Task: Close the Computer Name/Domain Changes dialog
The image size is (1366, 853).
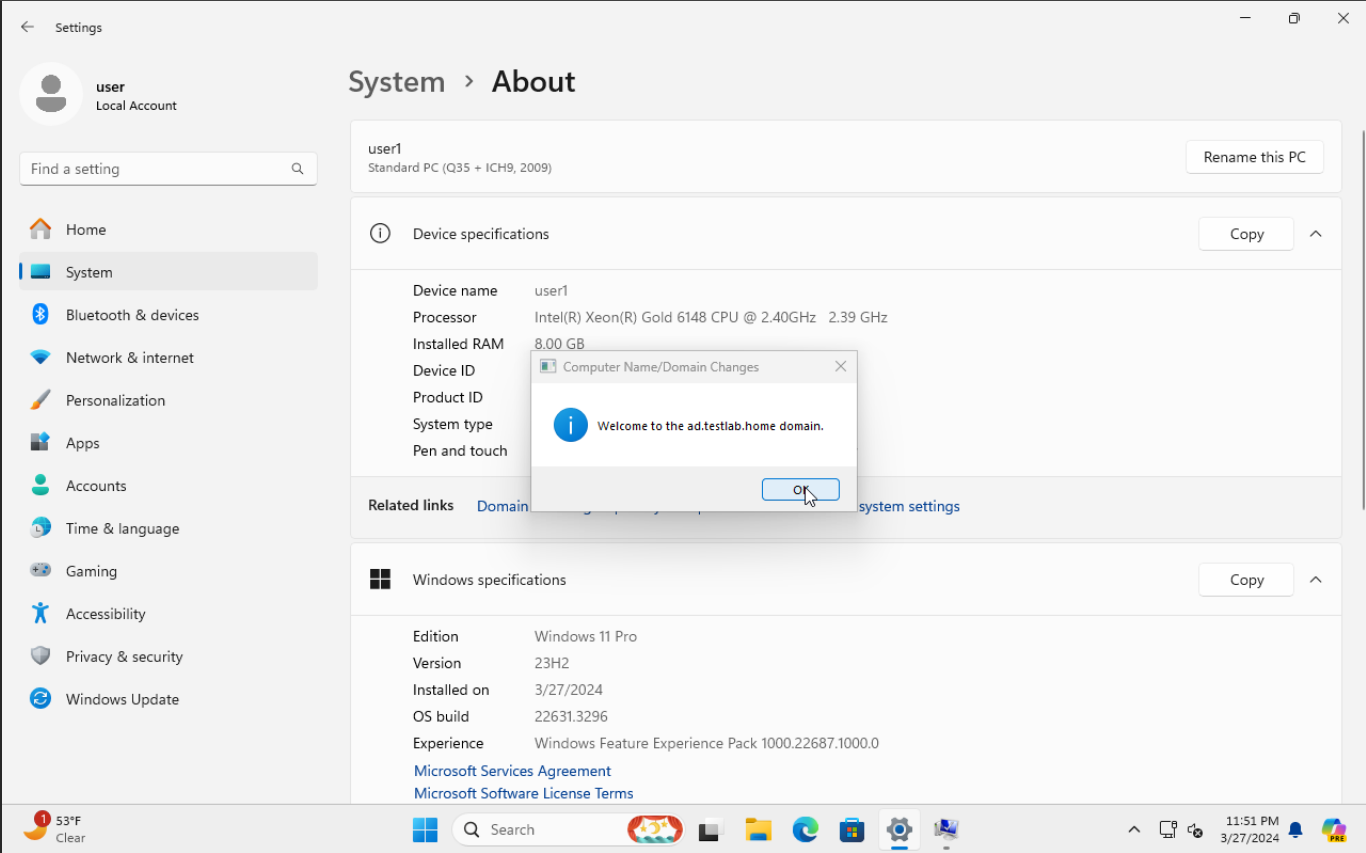Action: click(x=840, y=367)
